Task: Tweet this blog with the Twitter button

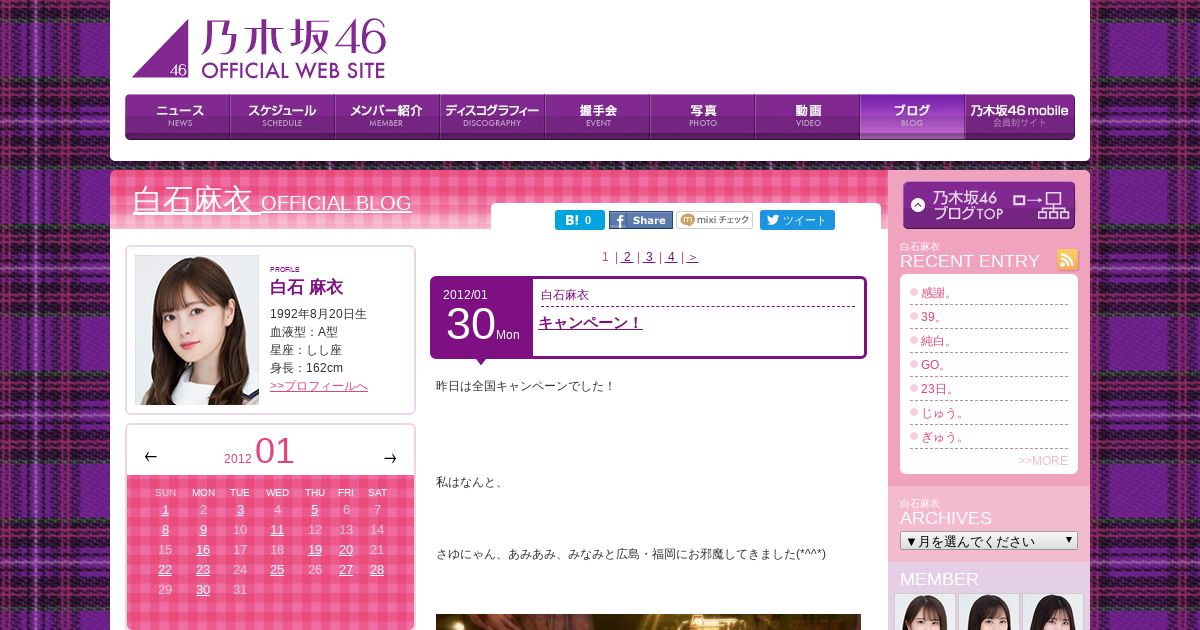Action: (x=797, y=220)
